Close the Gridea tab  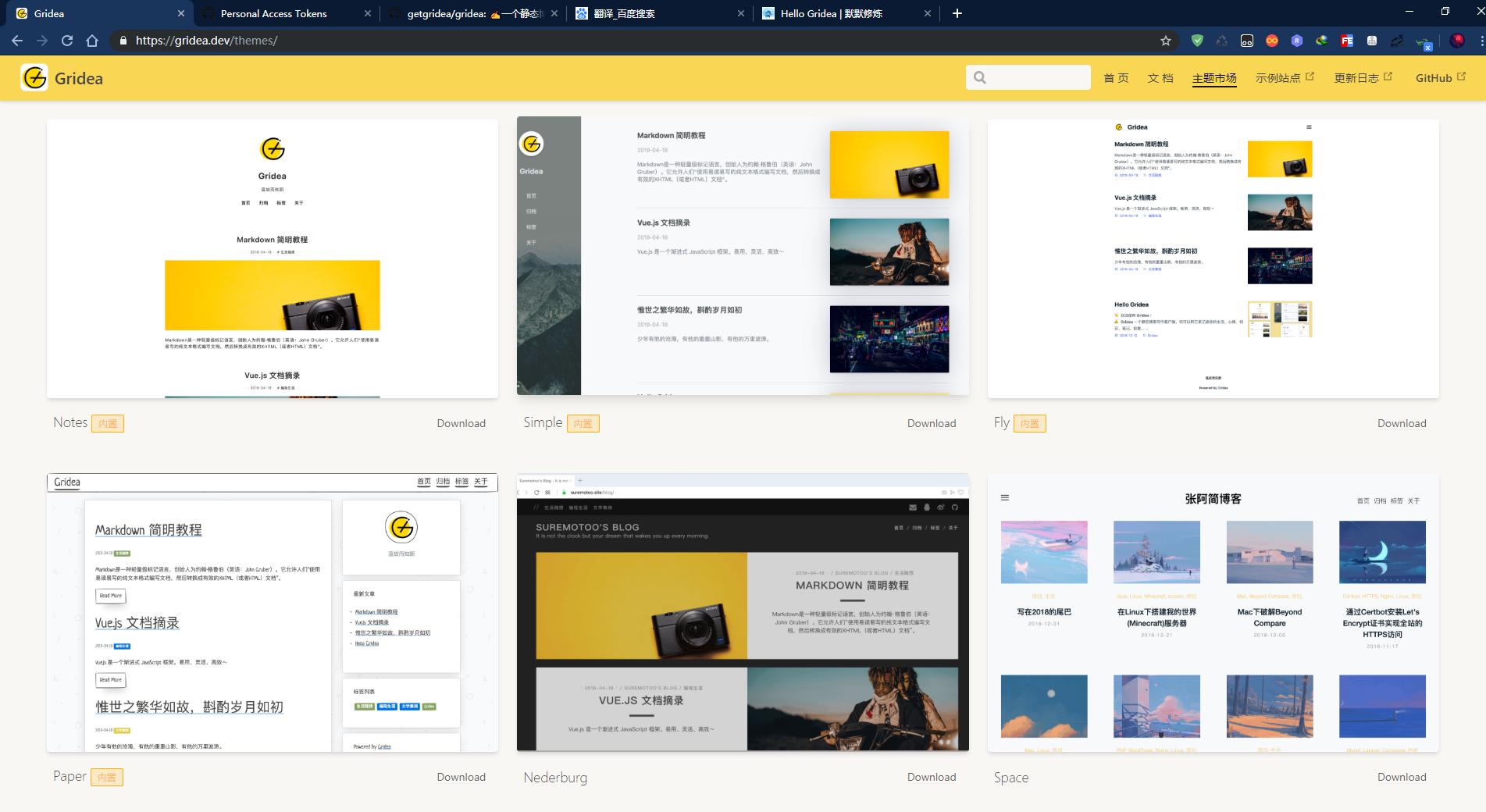181,13
